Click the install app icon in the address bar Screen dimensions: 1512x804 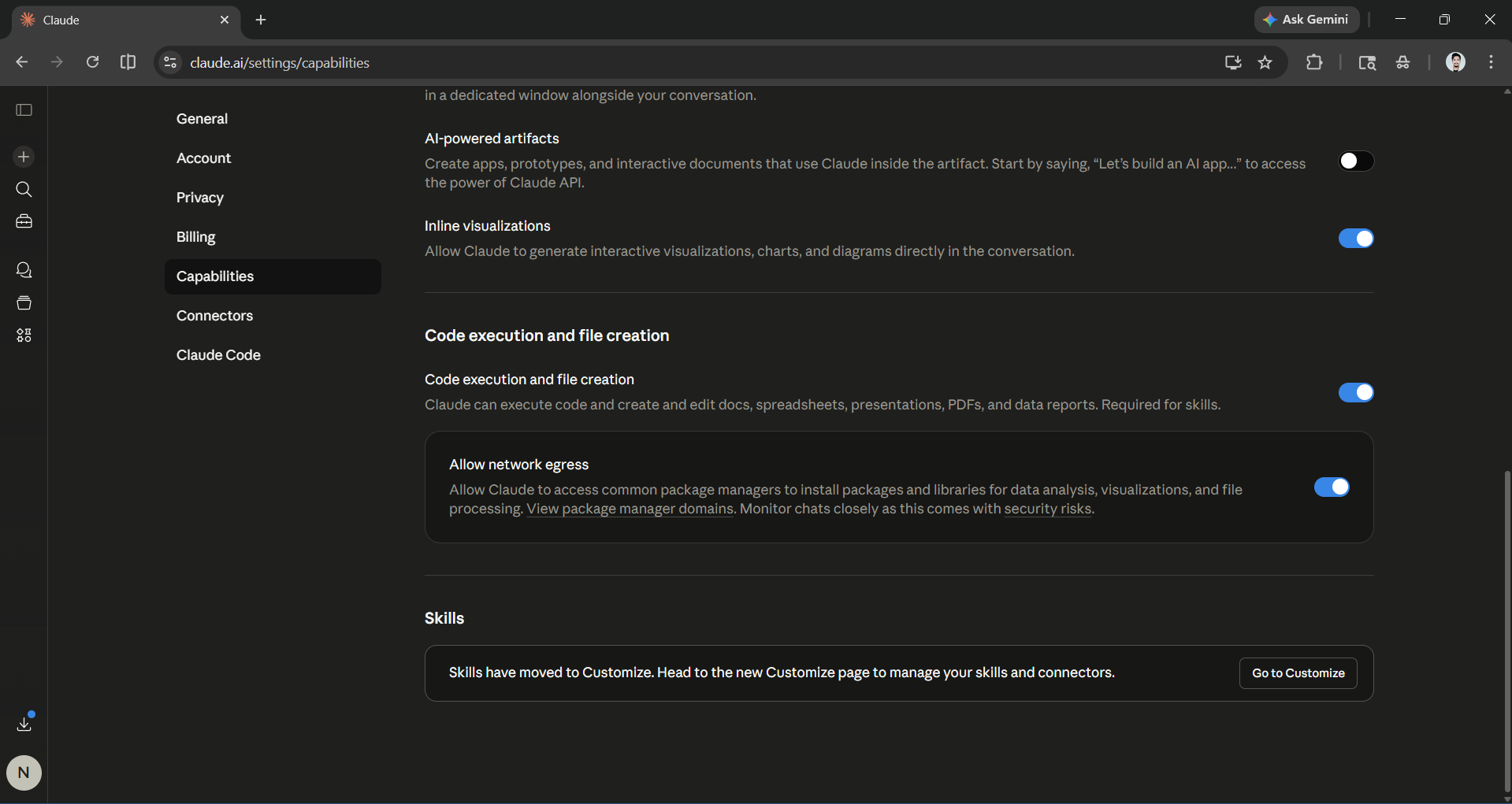1233,62
